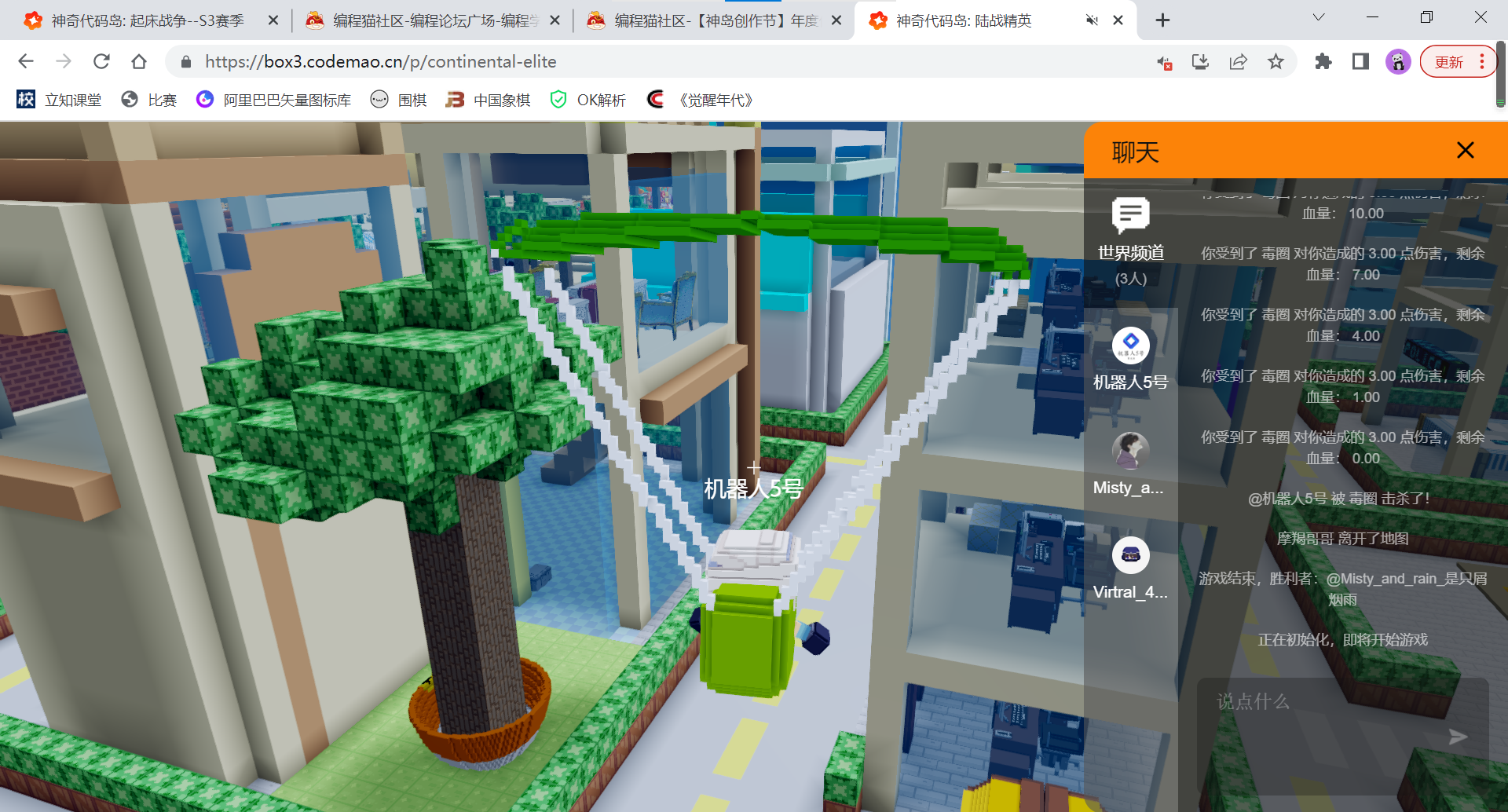Select the 神奇代码岛: 陆战精英 tab
The width and height of the screenshot is (1508, 812).
(x=994, y=20)
